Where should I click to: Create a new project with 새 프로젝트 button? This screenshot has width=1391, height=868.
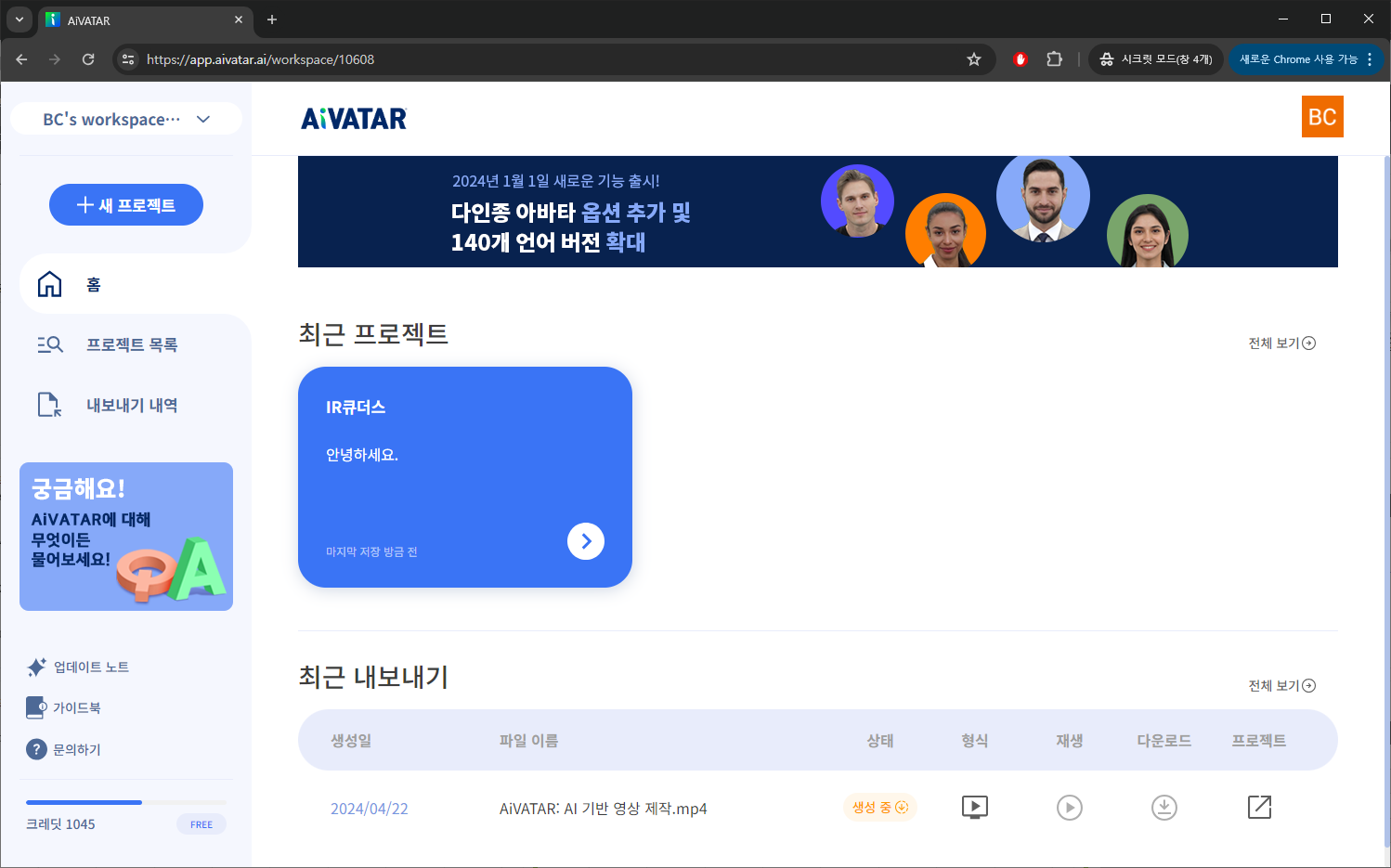click(126, 205)
